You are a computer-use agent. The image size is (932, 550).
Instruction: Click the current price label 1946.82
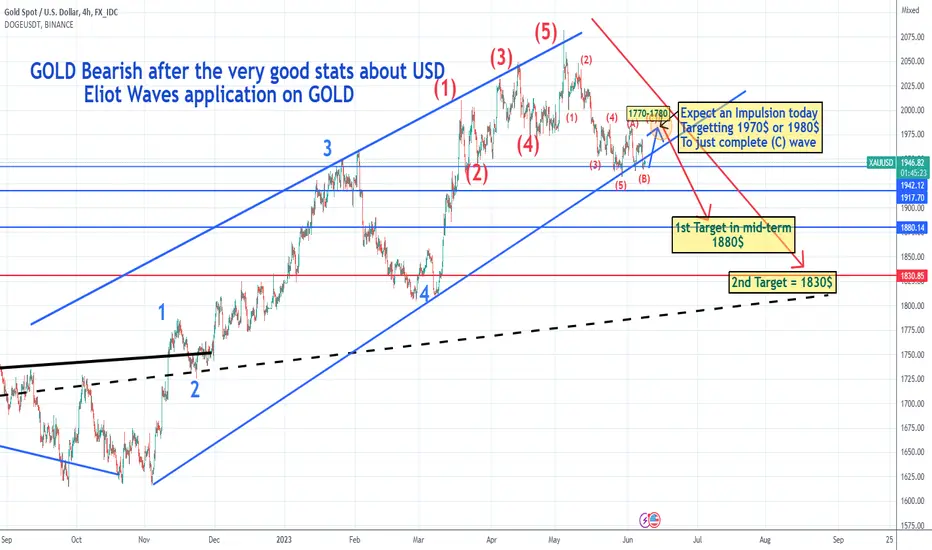click(913, 162)
